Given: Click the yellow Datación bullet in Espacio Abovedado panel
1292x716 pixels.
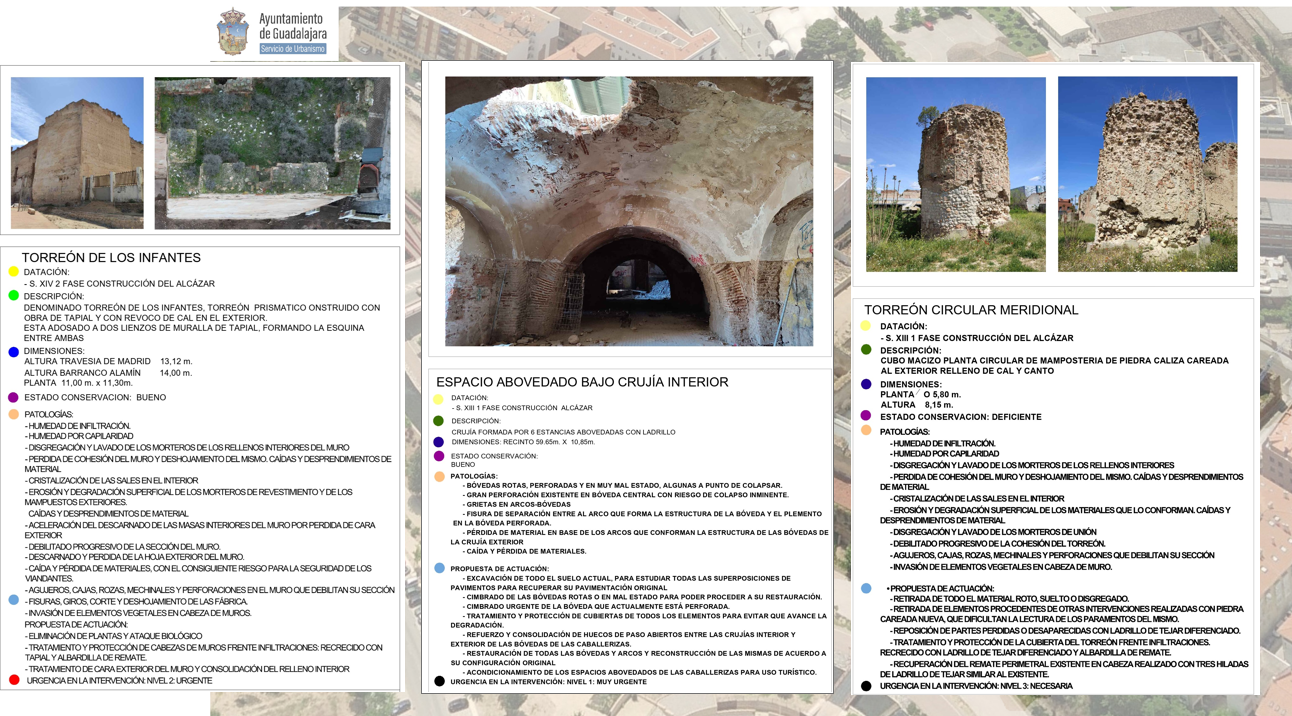Looking at the screenshot, I should click(438, 399).
